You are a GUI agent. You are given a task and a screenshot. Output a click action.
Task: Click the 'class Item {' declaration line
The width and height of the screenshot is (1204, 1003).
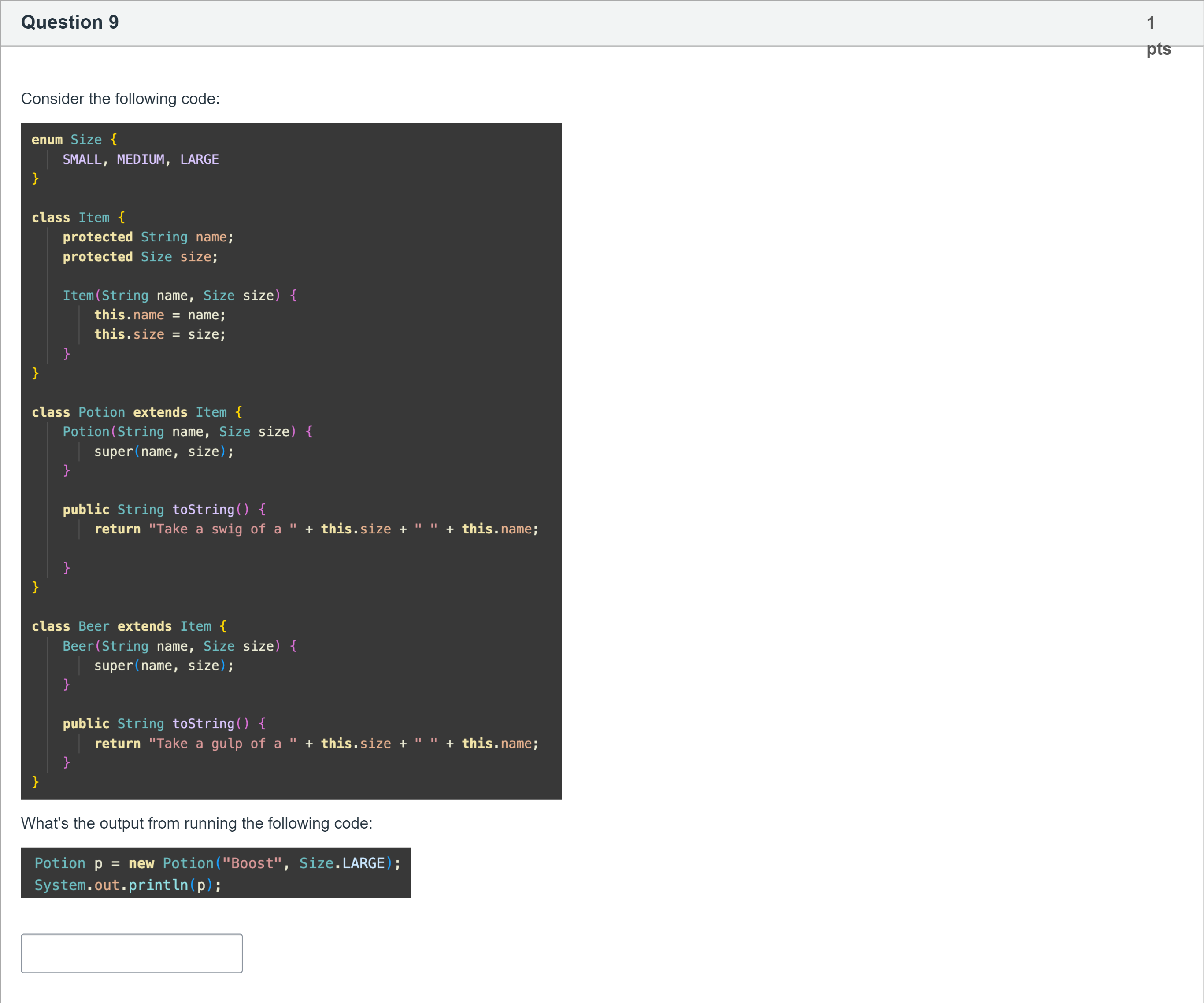coord(78,218)
